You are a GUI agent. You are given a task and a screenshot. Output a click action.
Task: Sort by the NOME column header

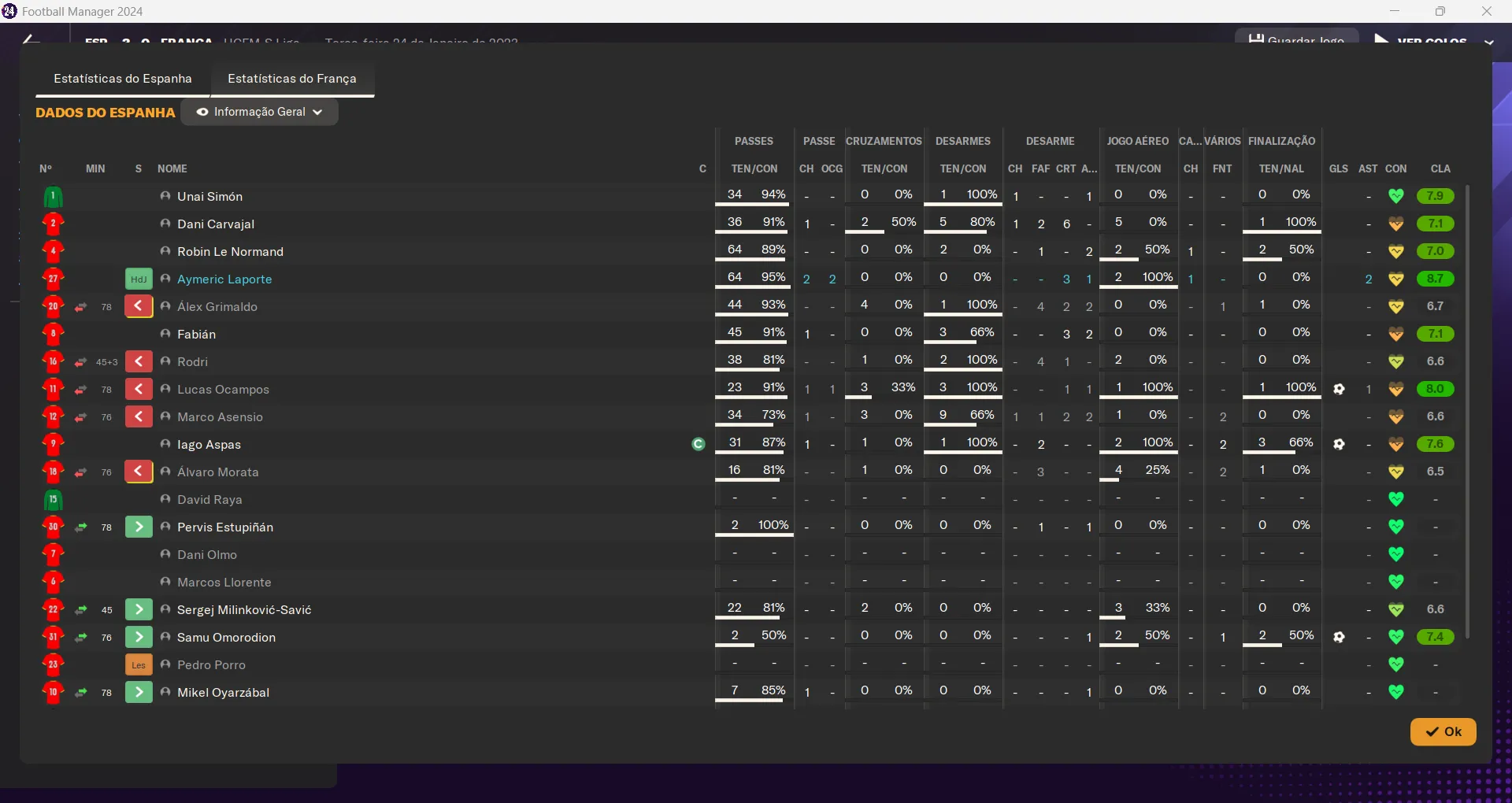[172, 168]
